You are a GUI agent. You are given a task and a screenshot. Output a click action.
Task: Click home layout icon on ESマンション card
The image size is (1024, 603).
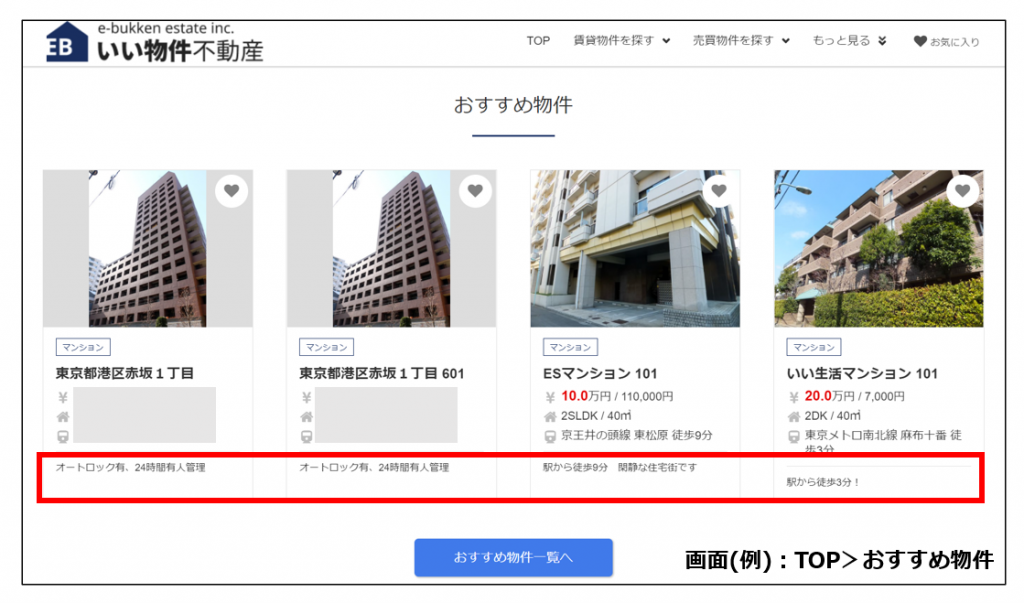[x=550, y=416]
